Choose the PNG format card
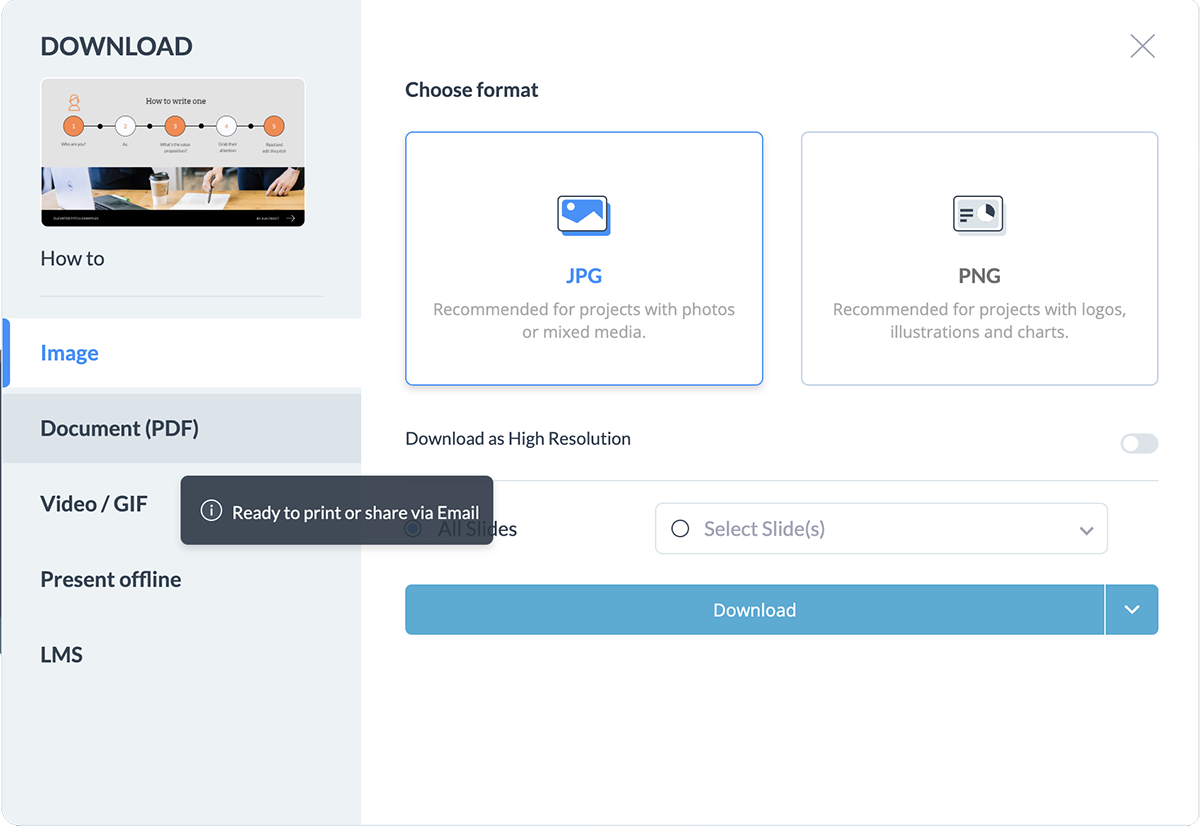Viewport: 1200px width, 826px height. pyautogui.click(x=978, y=258)
